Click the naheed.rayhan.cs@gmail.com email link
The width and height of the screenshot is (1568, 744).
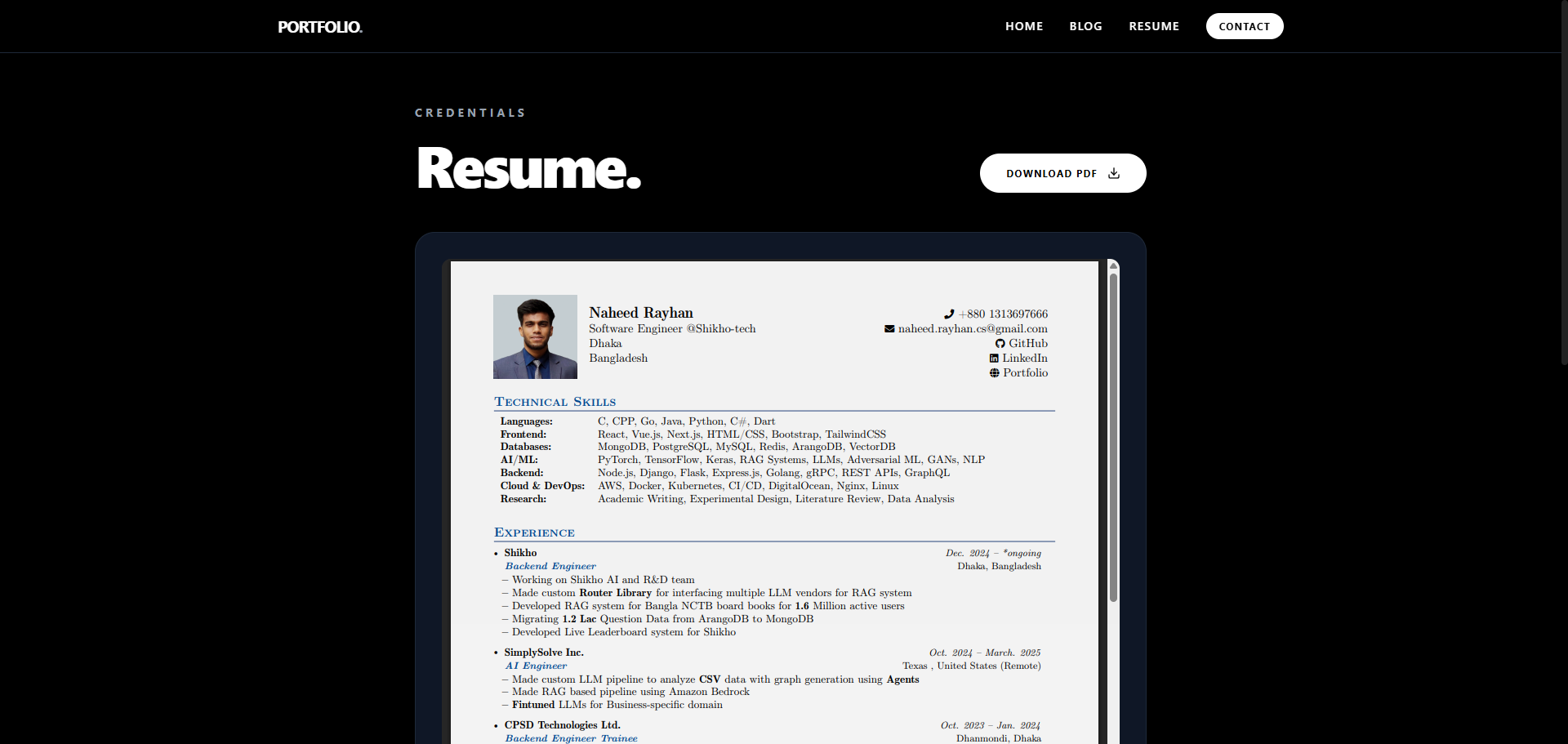(x=972, y=328)
